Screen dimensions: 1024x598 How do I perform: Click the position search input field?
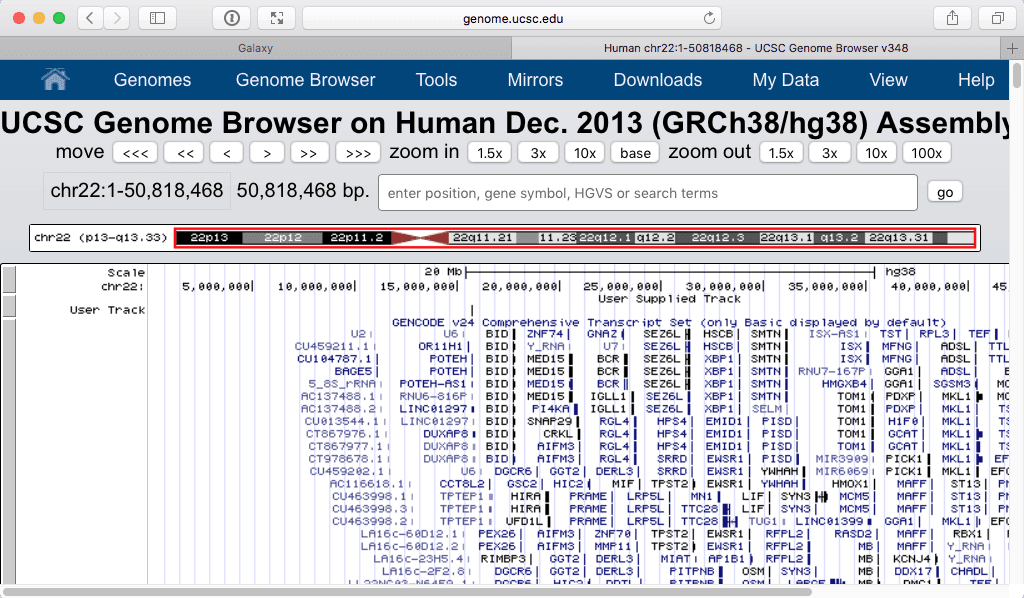tap(647, 193)
